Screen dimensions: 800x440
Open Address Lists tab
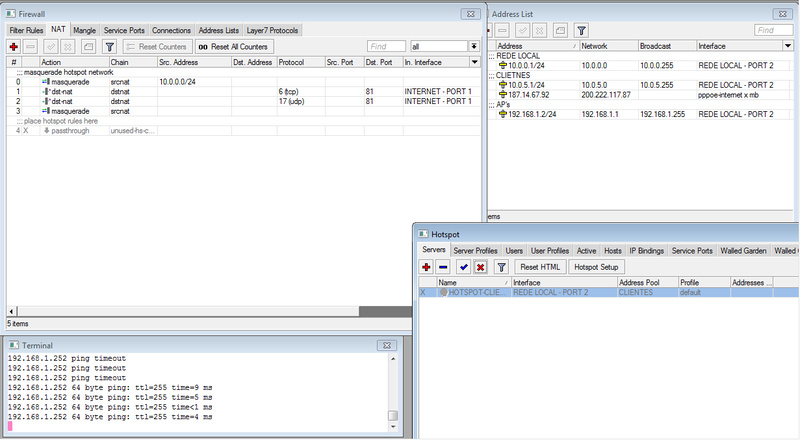(x=218, y=30)
